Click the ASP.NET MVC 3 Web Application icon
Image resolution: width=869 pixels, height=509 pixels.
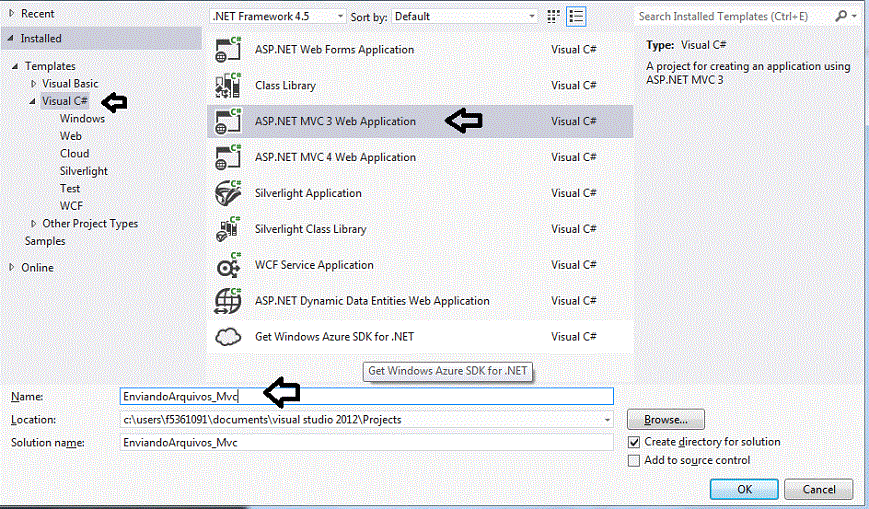[x=228, y=121]
